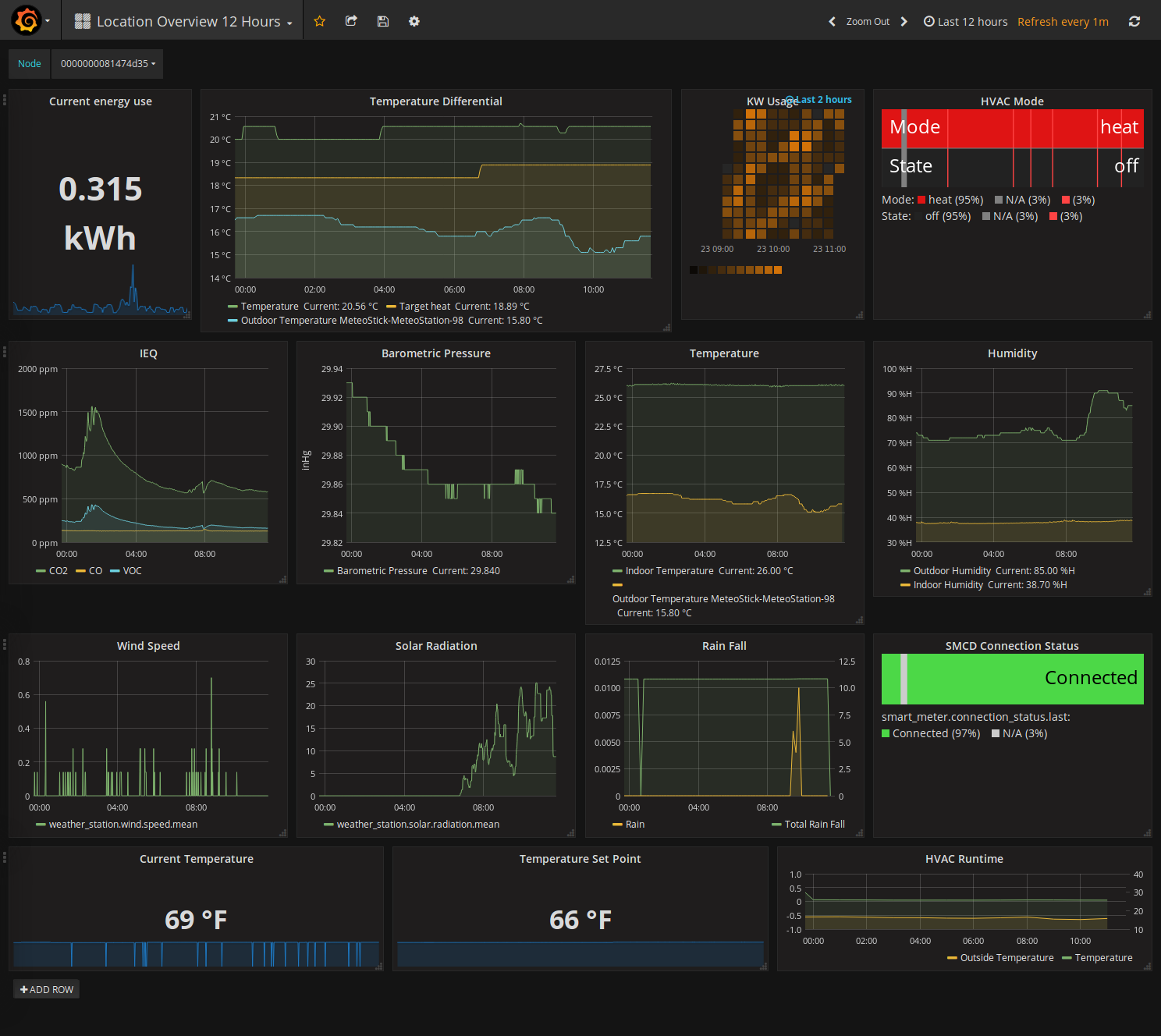Expand the Node variable value dropdown
Screen dimensions: 1161x1036
(108, 64)
